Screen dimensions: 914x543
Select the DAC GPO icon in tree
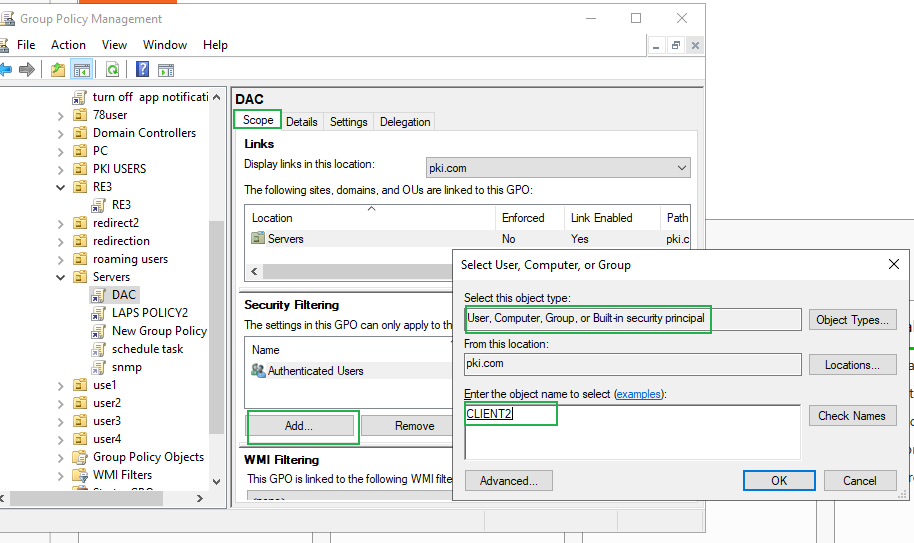click(98, 295)
